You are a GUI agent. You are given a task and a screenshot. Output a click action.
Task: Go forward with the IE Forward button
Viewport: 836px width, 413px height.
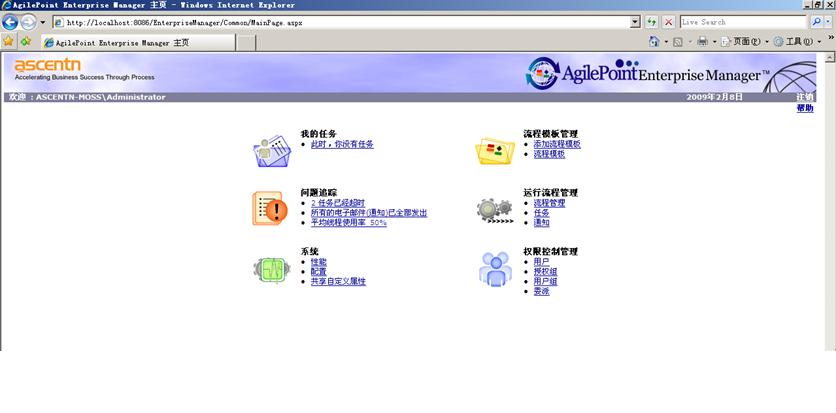click(28, 22)
